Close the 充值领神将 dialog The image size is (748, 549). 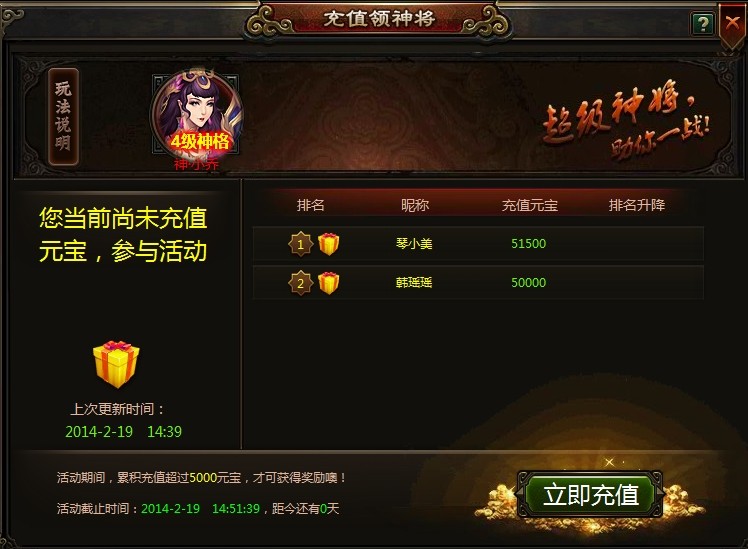coord(733,24)
